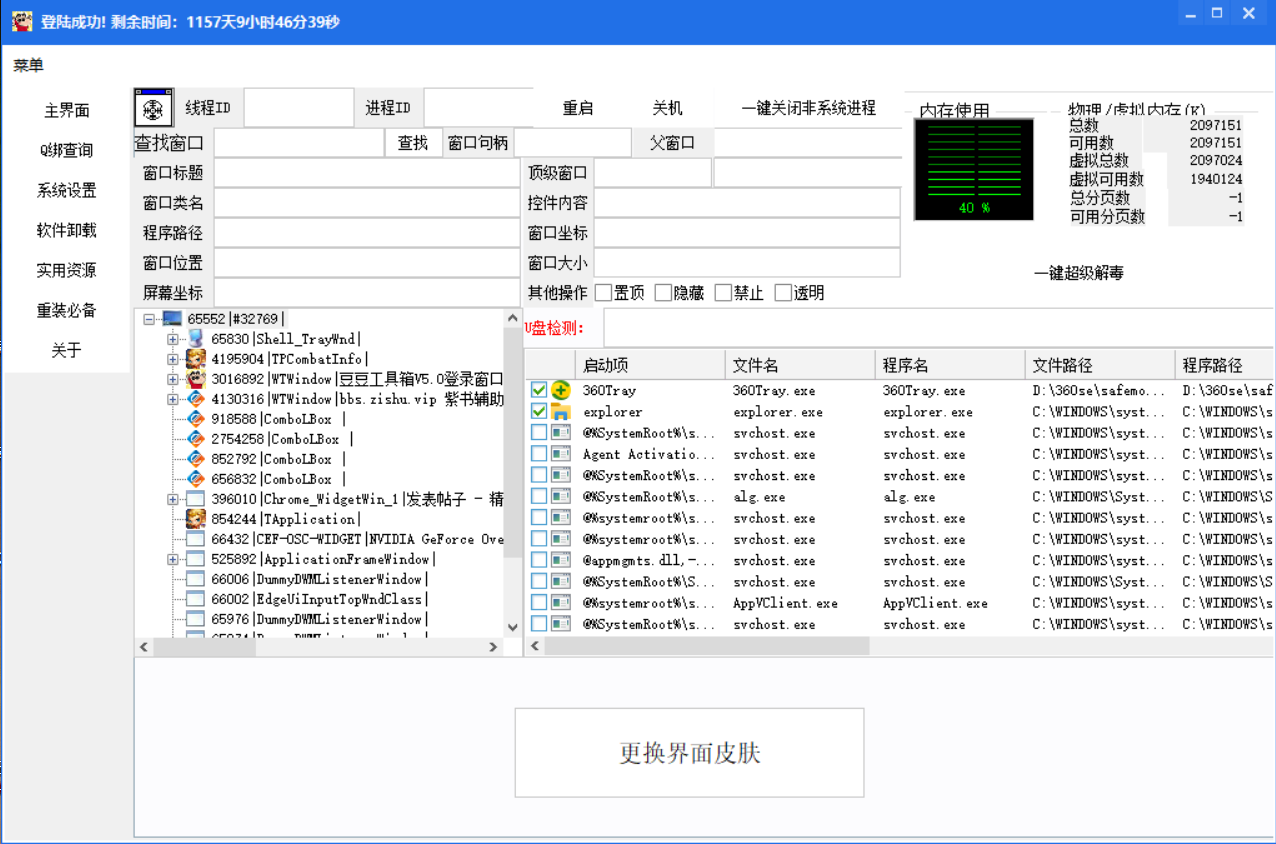Expand the 525892 ApplicationFrameWindow node
Screen dimensions: 1276x844
coord(173,559)
